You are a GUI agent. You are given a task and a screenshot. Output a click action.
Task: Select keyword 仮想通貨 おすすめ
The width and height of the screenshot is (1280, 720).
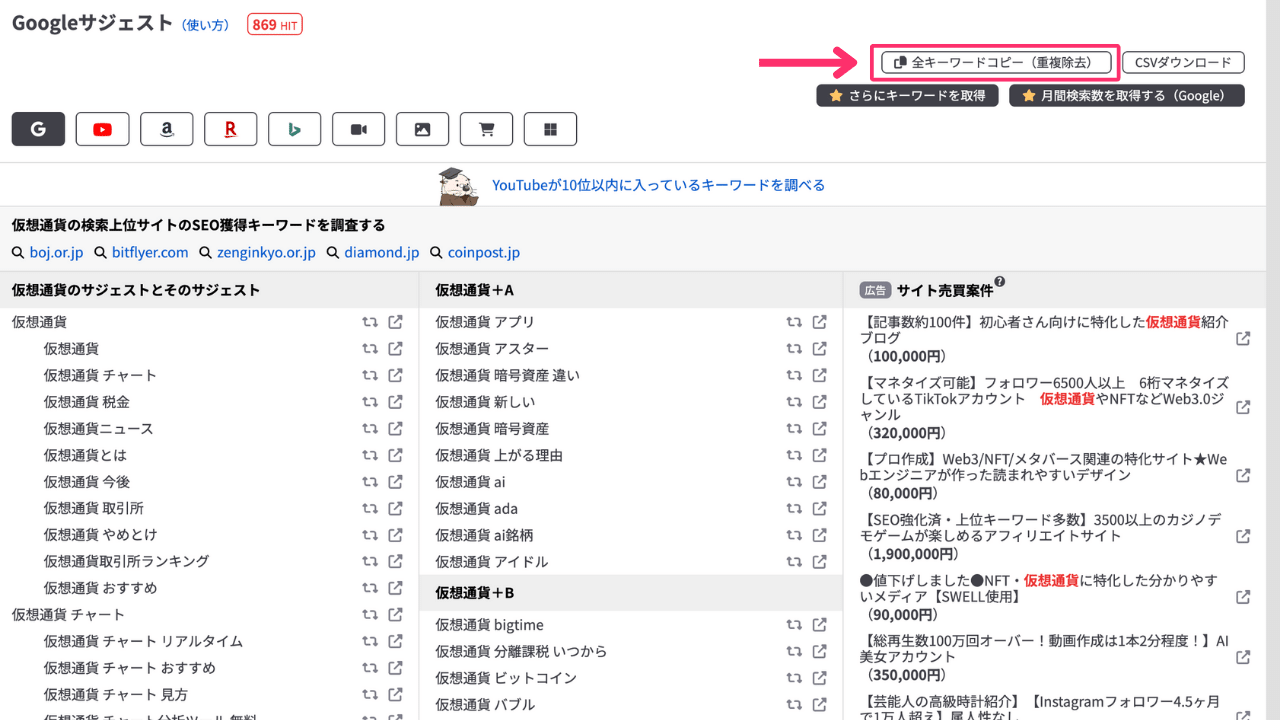[100, 588]
